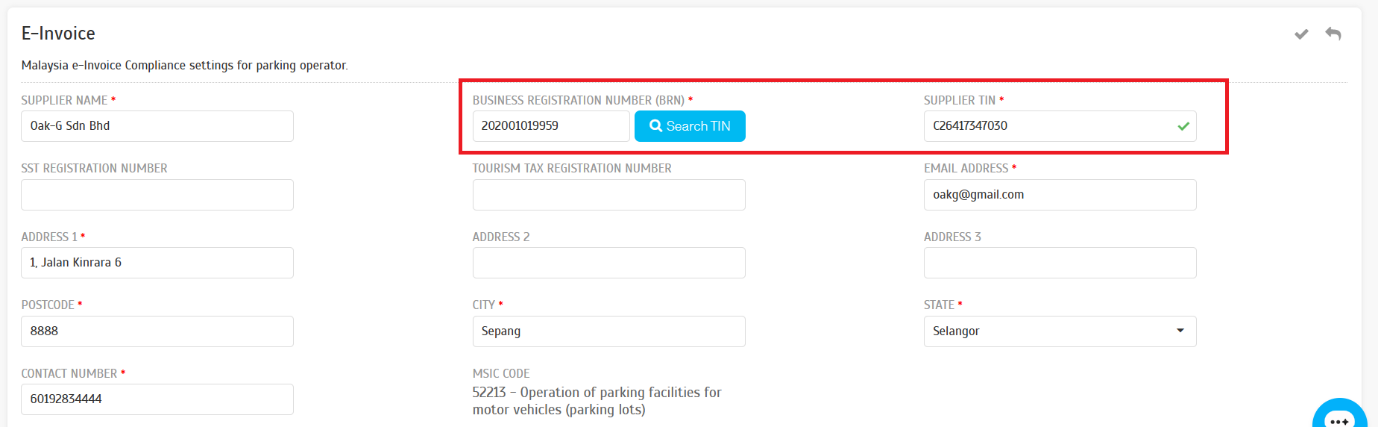1378x427 pixels.
Task: Click the SST Registration Number field
Action: coord(157,195)
